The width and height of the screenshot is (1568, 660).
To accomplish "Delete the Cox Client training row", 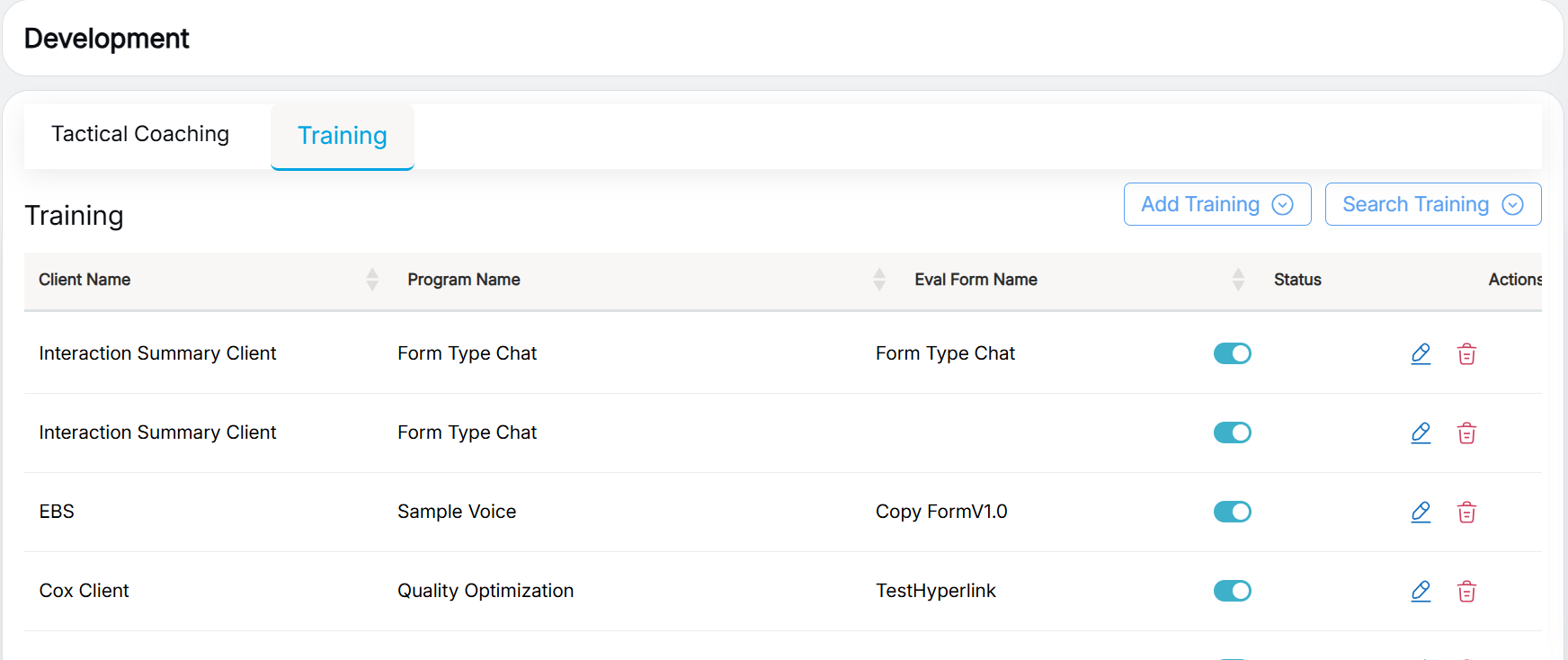I will click(1466, 591).
